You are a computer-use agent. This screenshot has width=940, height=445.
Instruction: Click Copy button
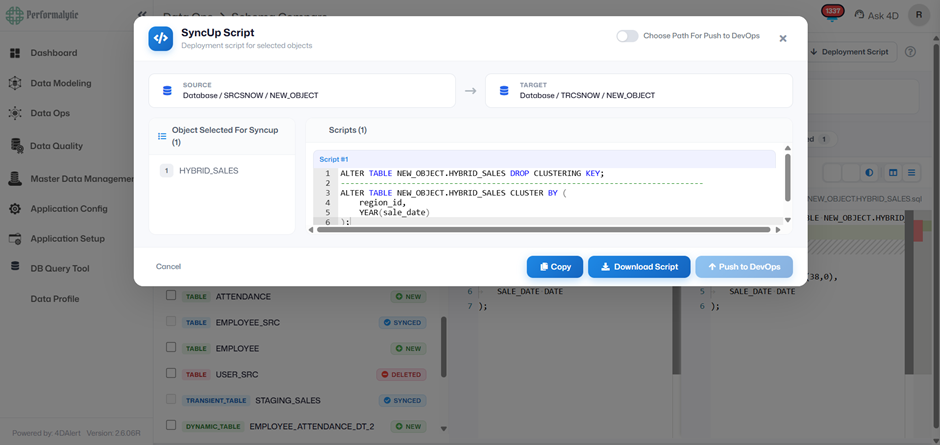555,267
